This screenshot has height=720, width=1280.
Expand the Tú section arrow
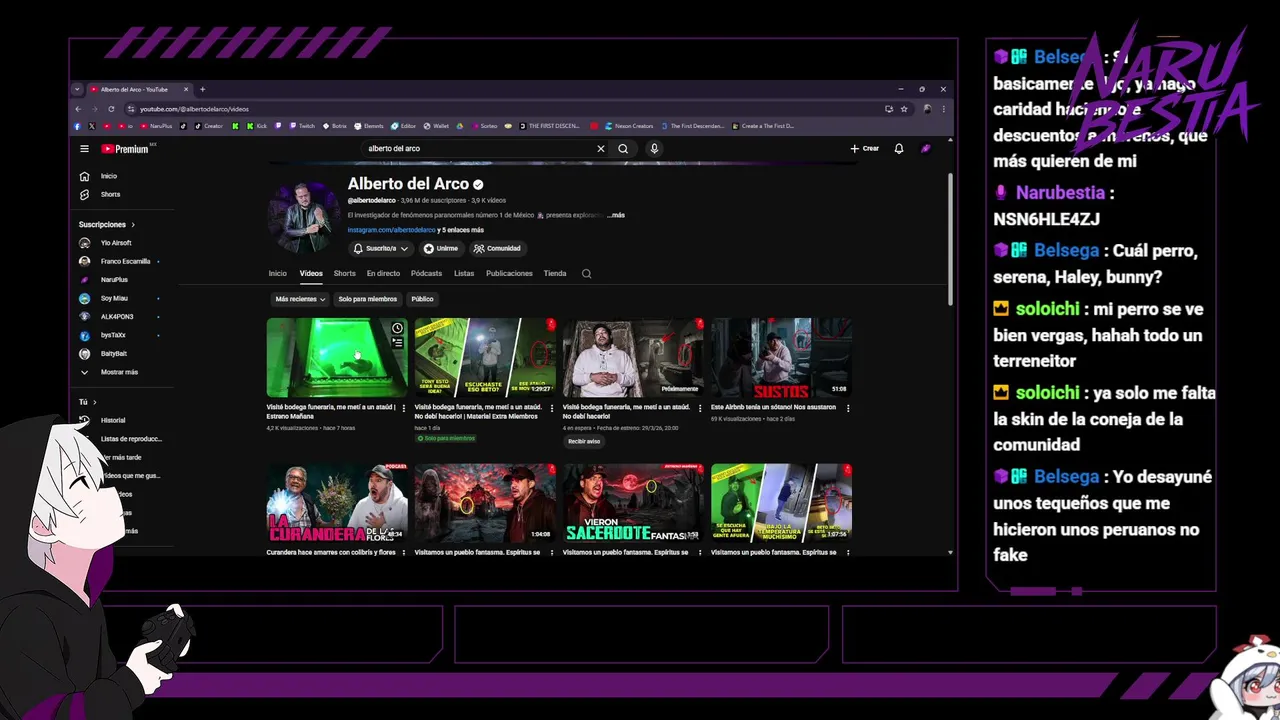94,402
